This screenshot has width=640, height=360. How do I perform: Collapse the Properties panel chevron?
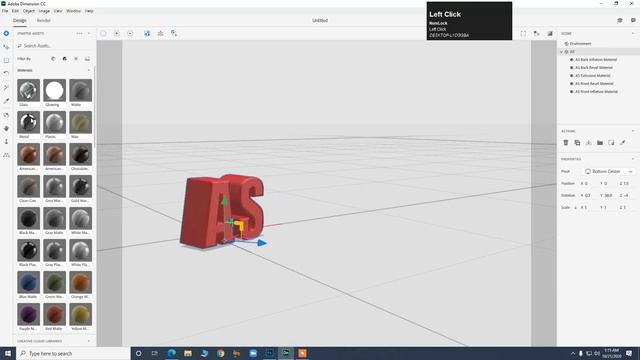click(633, 159)
